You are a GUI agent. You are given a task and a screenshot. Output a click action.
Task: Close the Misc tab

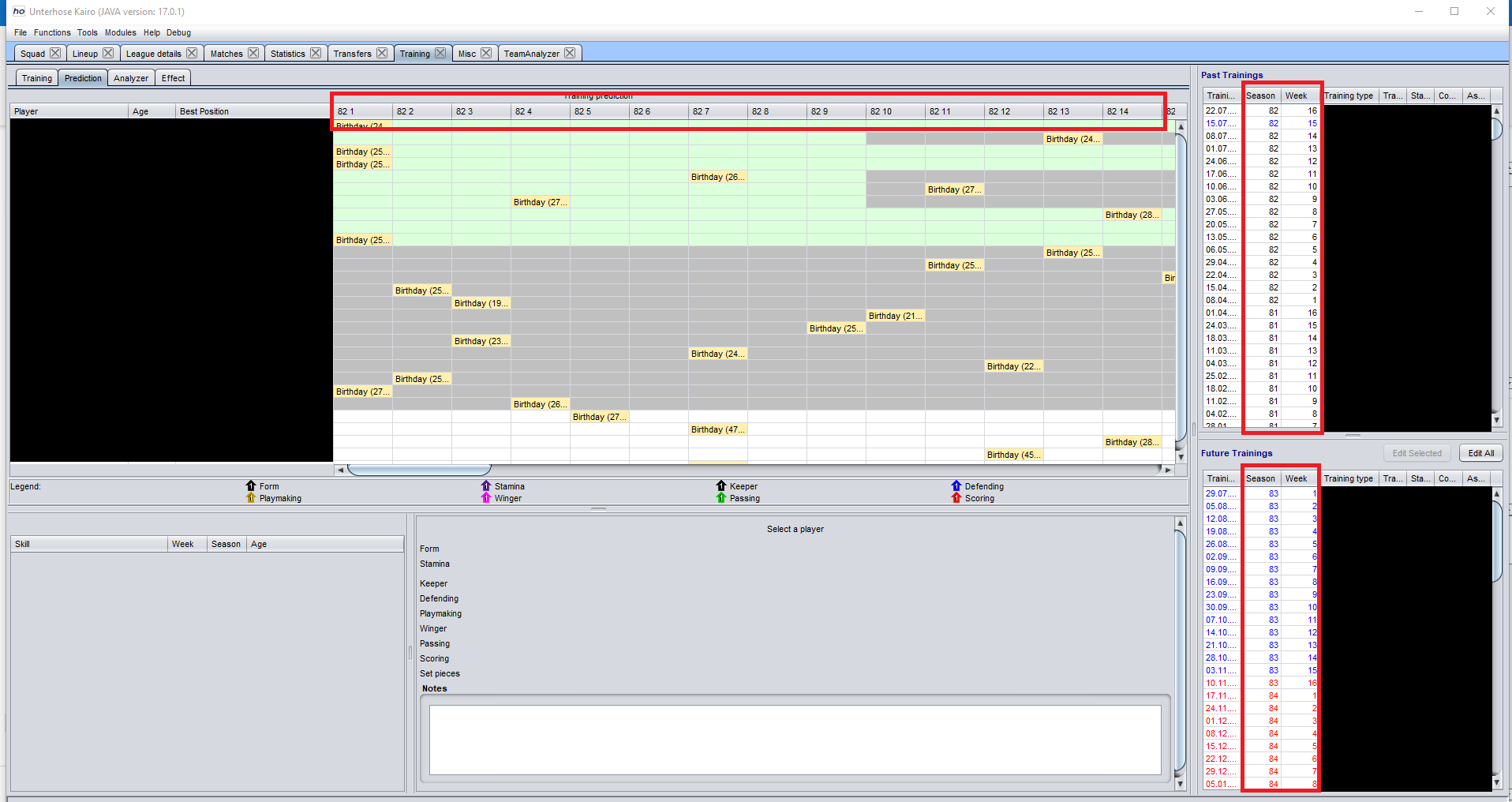point(486,53)
